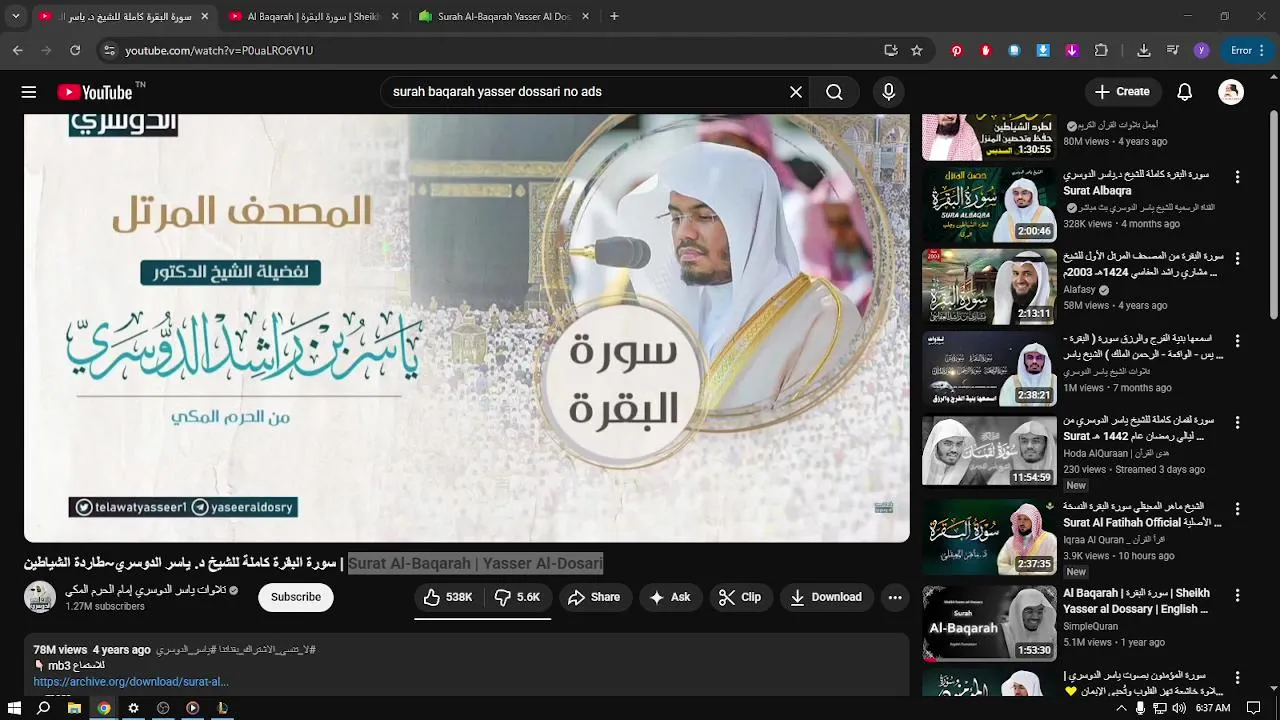Play Alafasy 2:13:11 thumbnail
The height and width of the screenshot is (720, 1280).
click(x=989, y=287)
